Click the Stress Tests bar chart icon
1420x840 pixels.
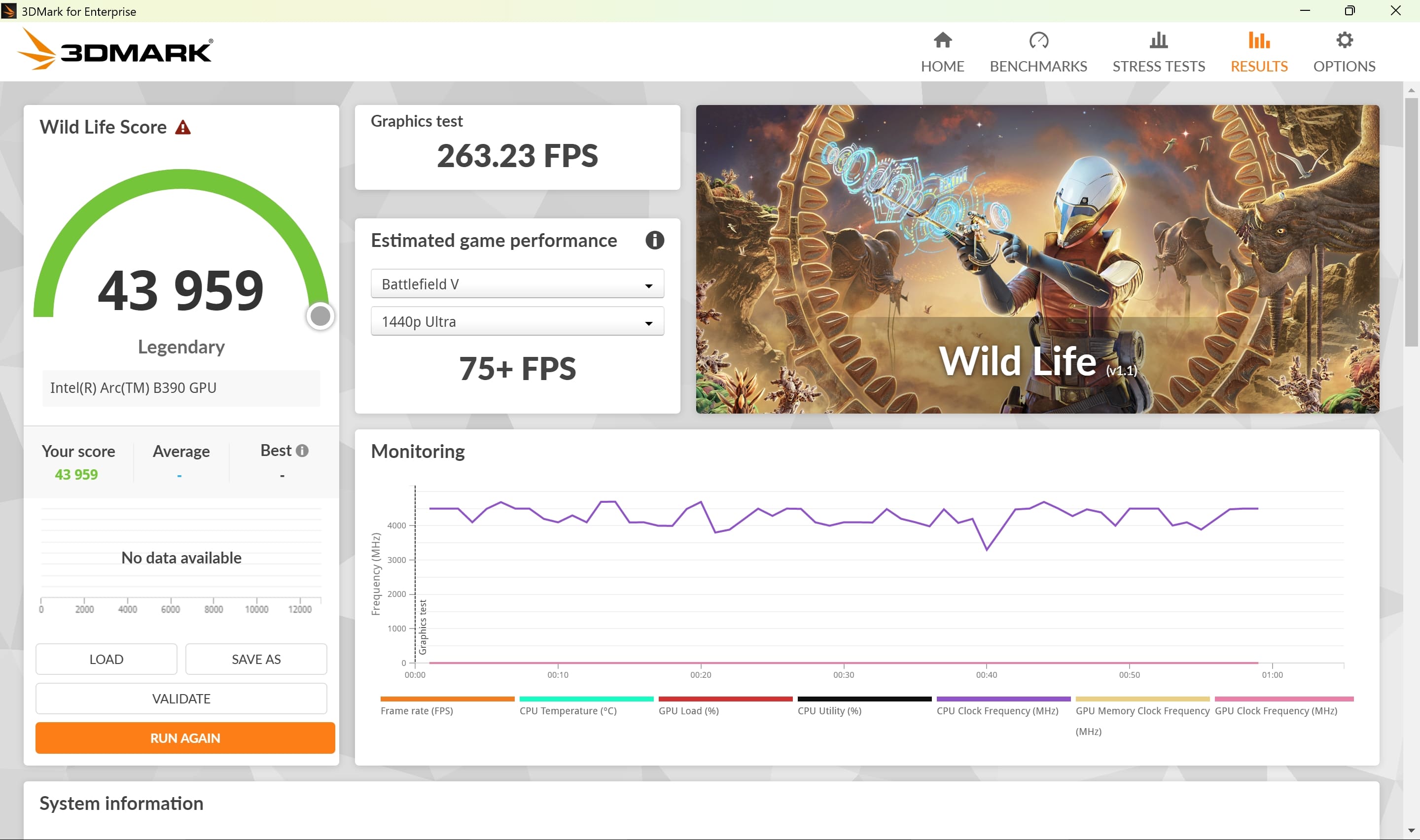(1158, 40)
